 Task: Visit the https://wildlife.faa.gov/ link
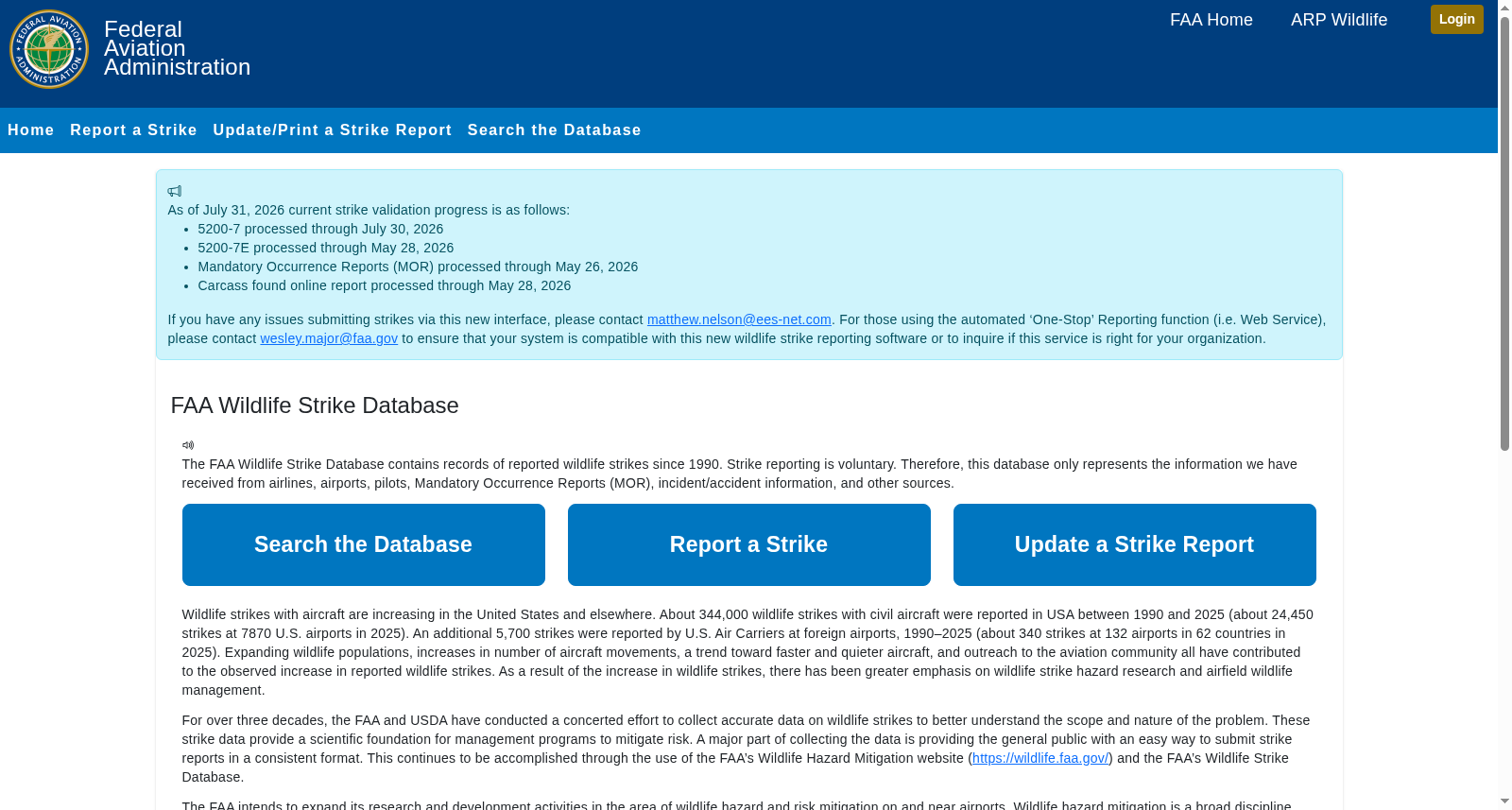[x=1040, y=758]
